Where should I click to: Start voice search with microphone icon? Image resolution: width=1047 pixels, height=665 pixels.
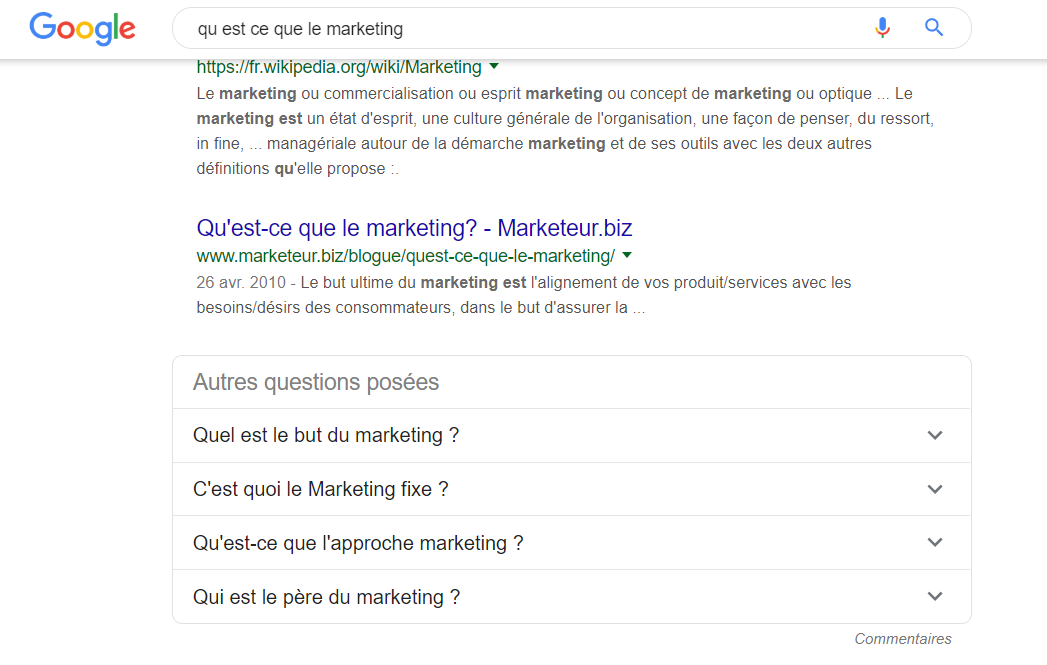tap(882, 28)
